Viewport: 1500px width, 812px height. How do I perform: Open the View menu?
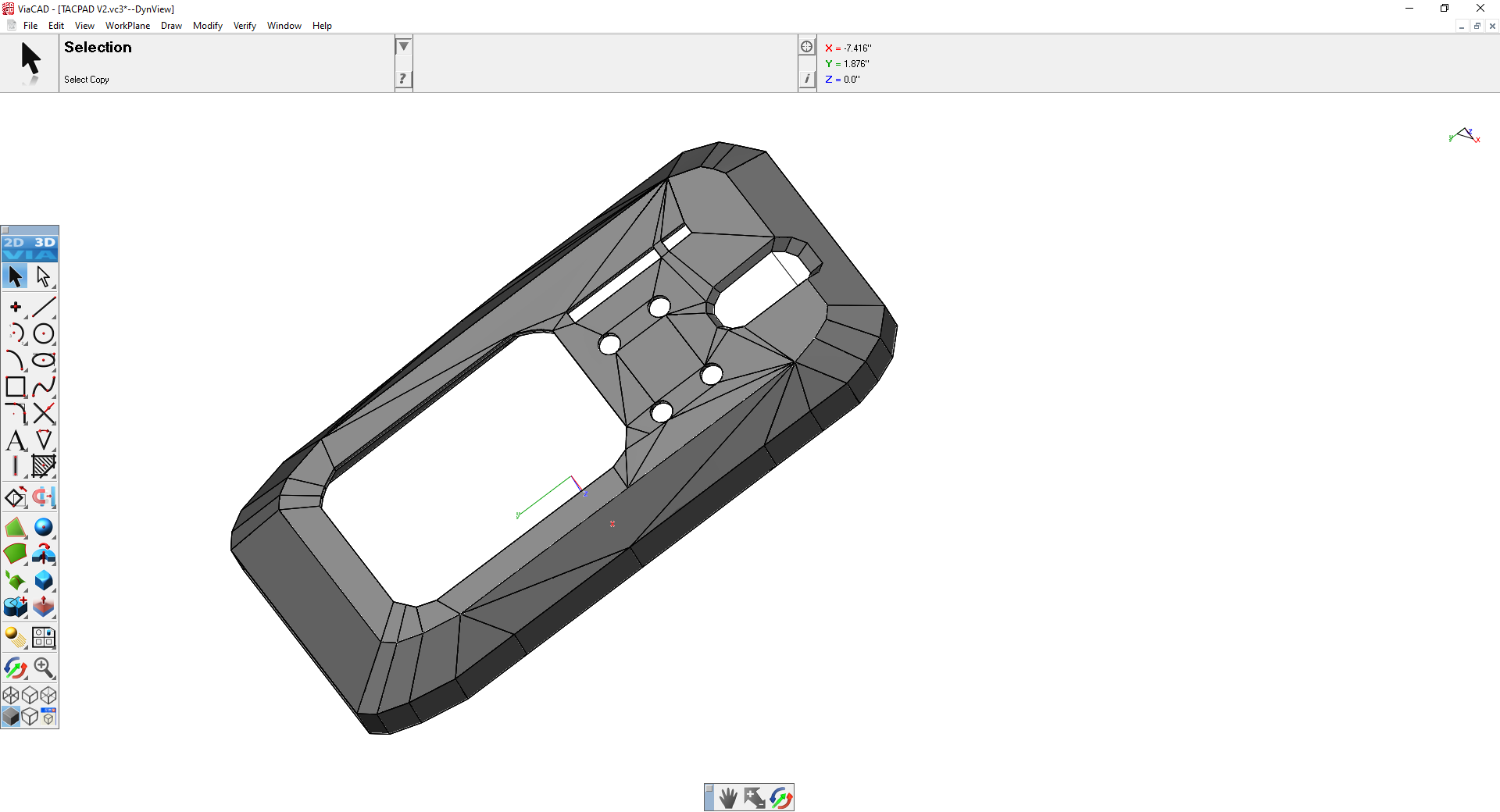click(x=84, y=26)
